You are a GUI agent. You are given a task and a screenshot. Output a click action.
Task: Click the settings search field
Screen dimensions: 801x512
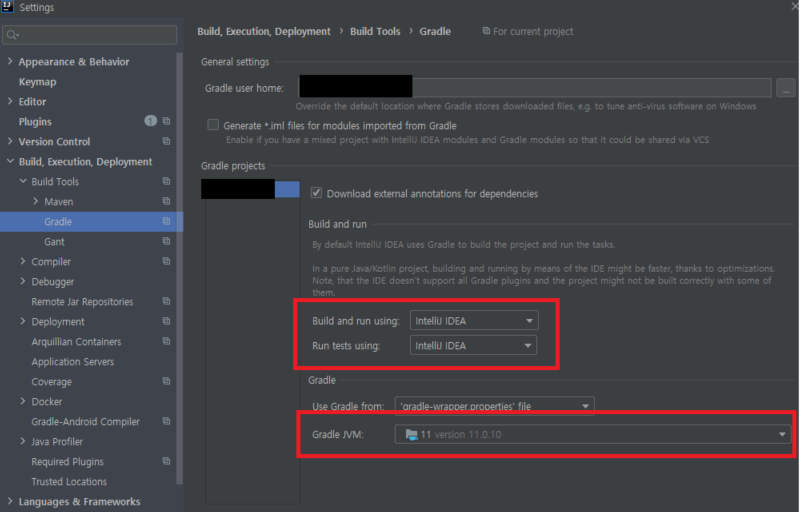point(90,35)
